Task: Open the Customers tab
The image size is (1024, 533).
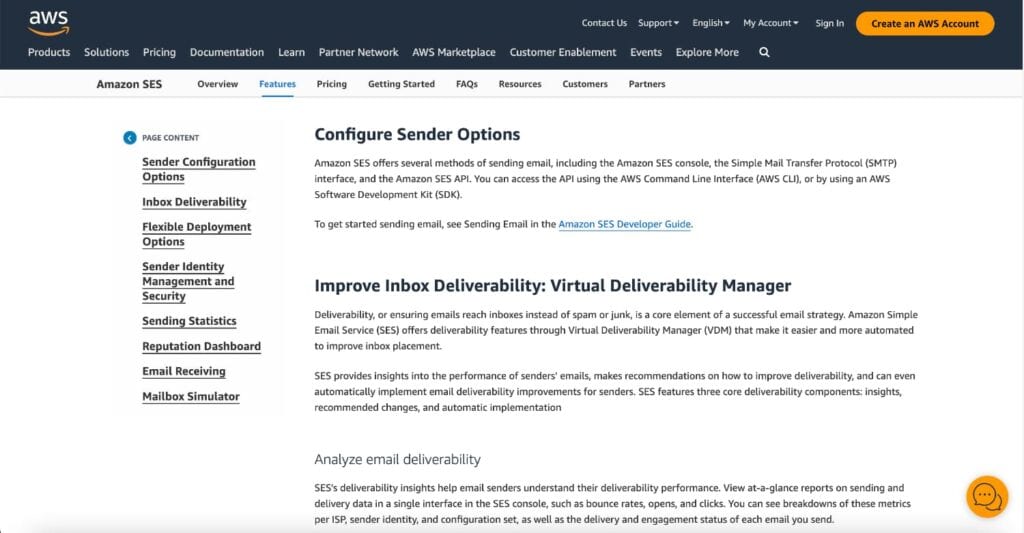Action: (x=585, y=84)
